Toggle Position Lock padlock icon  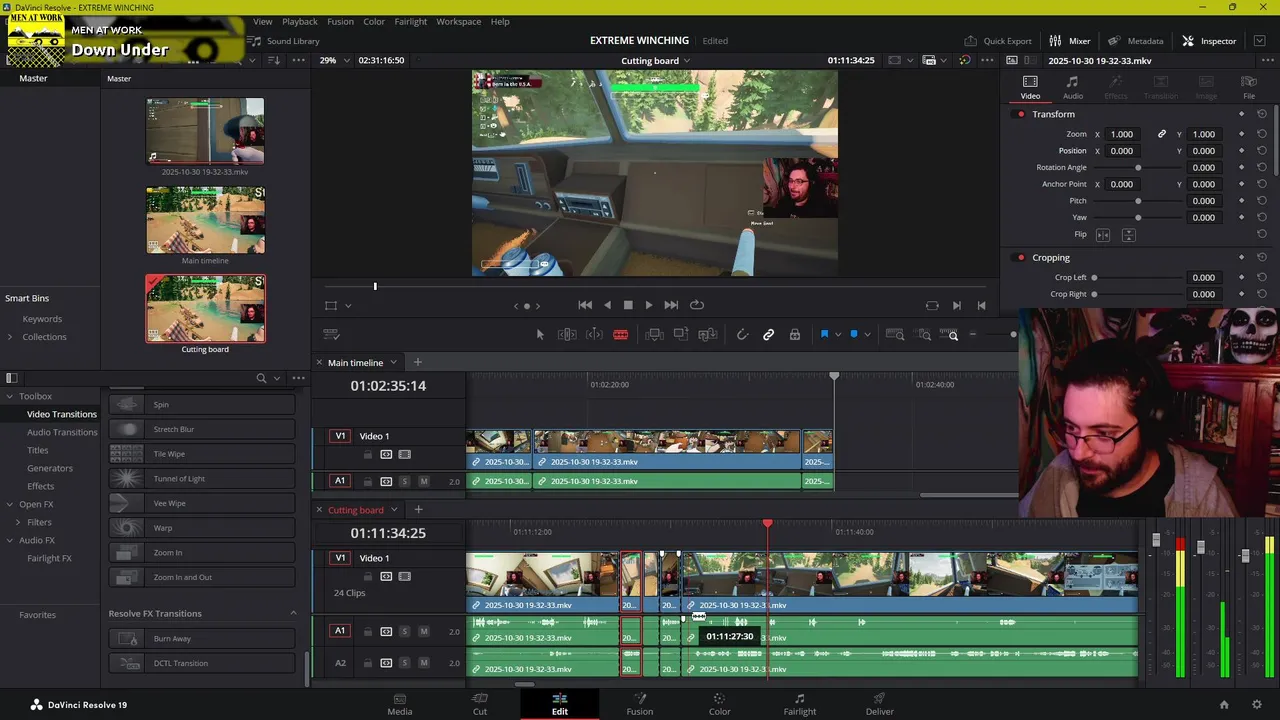(795, 335)
